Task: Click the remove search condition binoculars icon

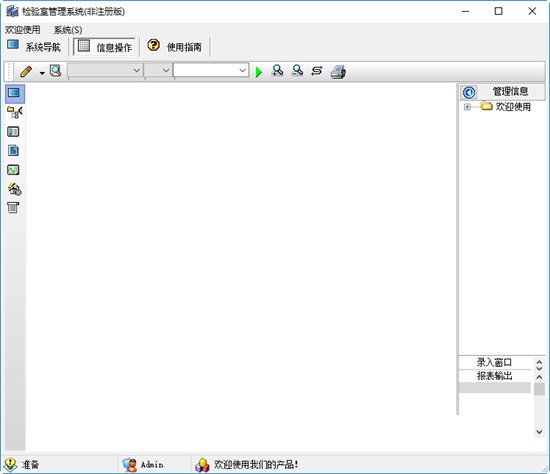Action: [x=297, y=71]
